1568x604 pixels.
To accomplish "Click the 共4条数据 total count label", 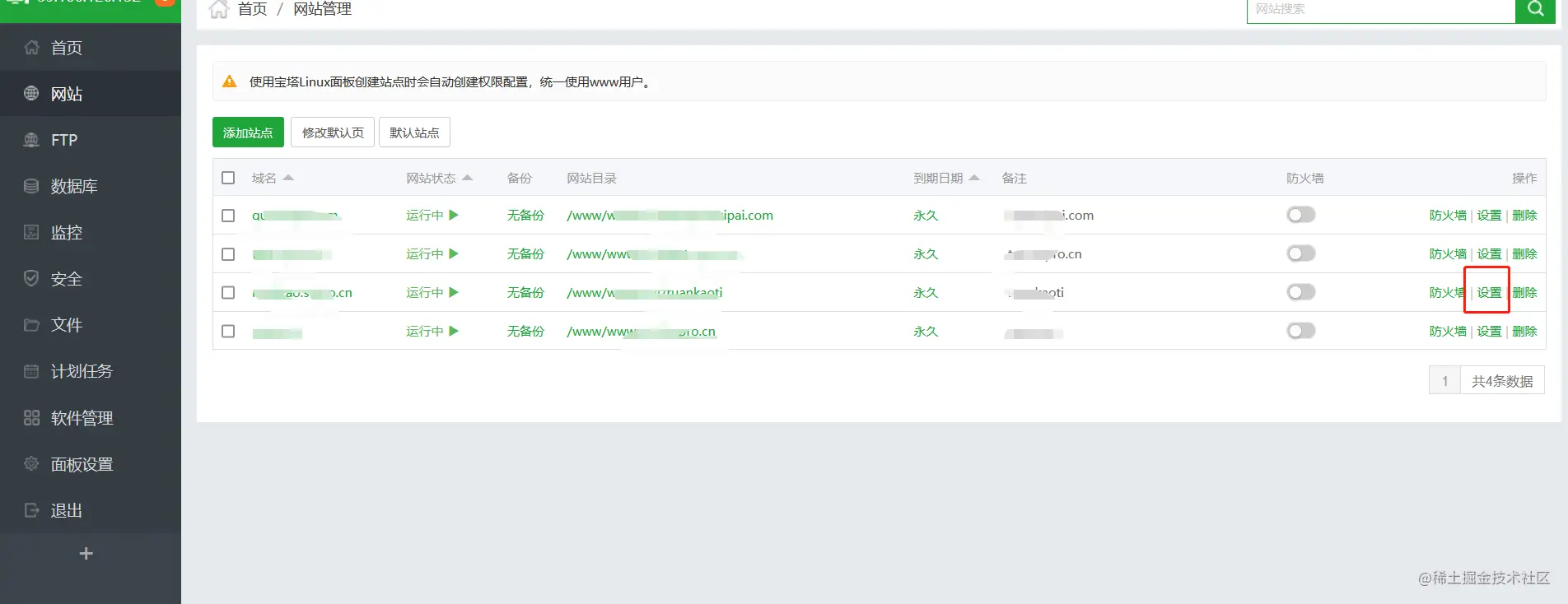I will click(x=1502, y=381).
